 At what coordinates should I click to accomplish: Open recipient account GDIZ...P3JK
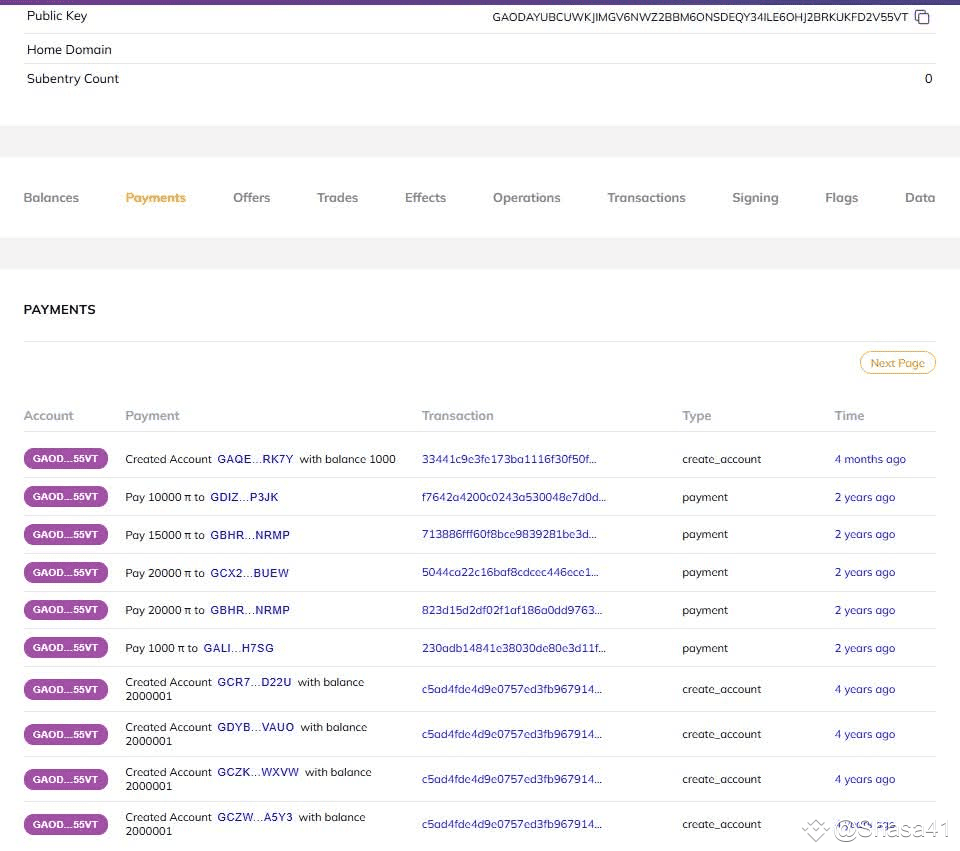pyautogui.click(x=244, y=497)
